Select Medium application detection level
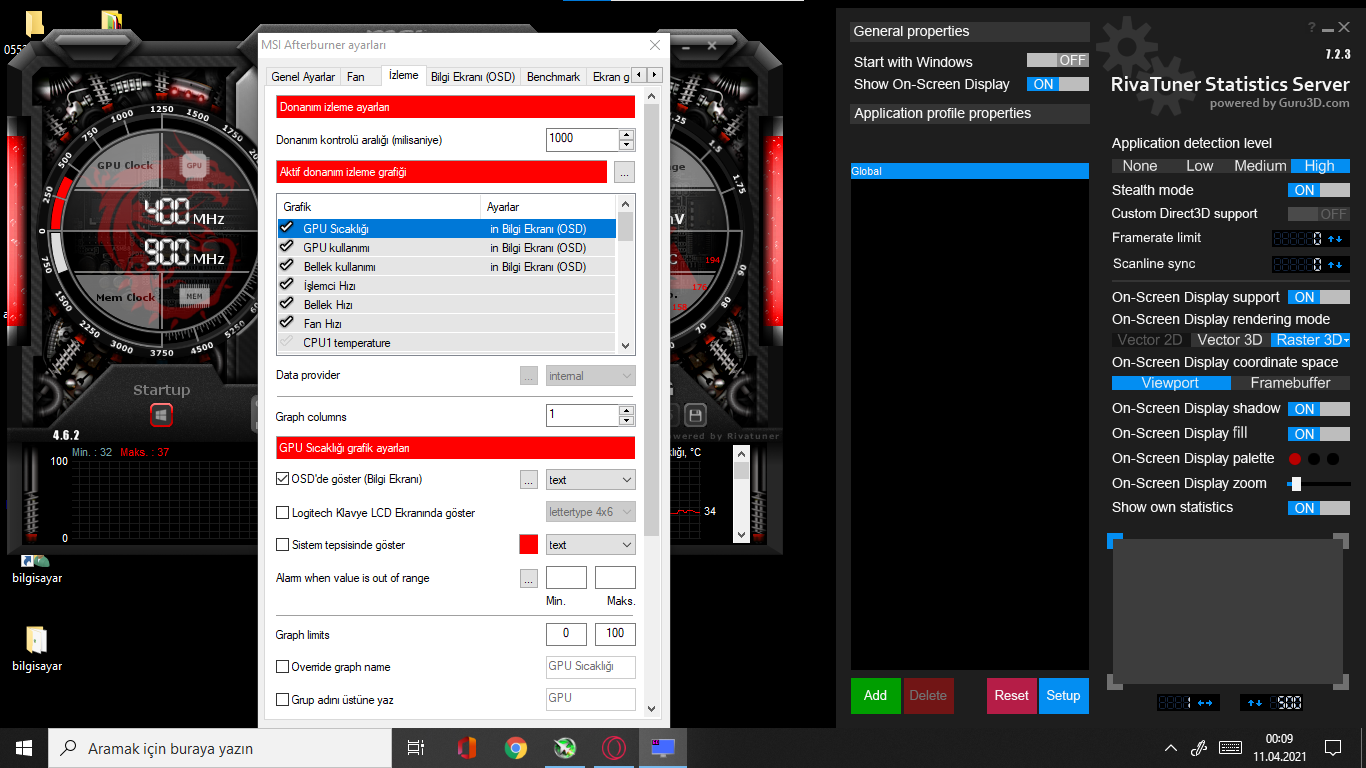This screenshot has height=768, width=1366. 1260,166
